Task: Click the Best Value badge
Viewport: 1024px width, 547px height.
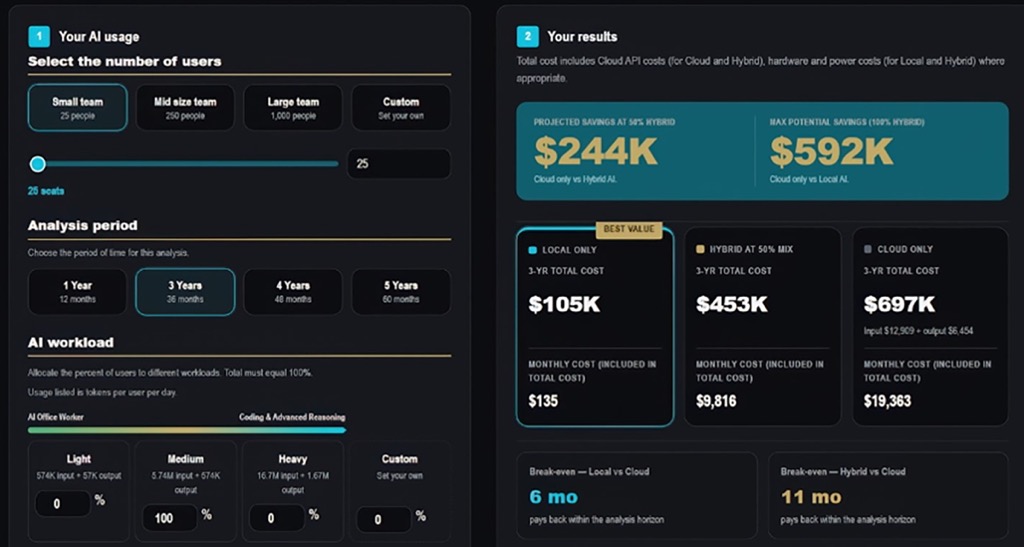Action: (629, 229)
